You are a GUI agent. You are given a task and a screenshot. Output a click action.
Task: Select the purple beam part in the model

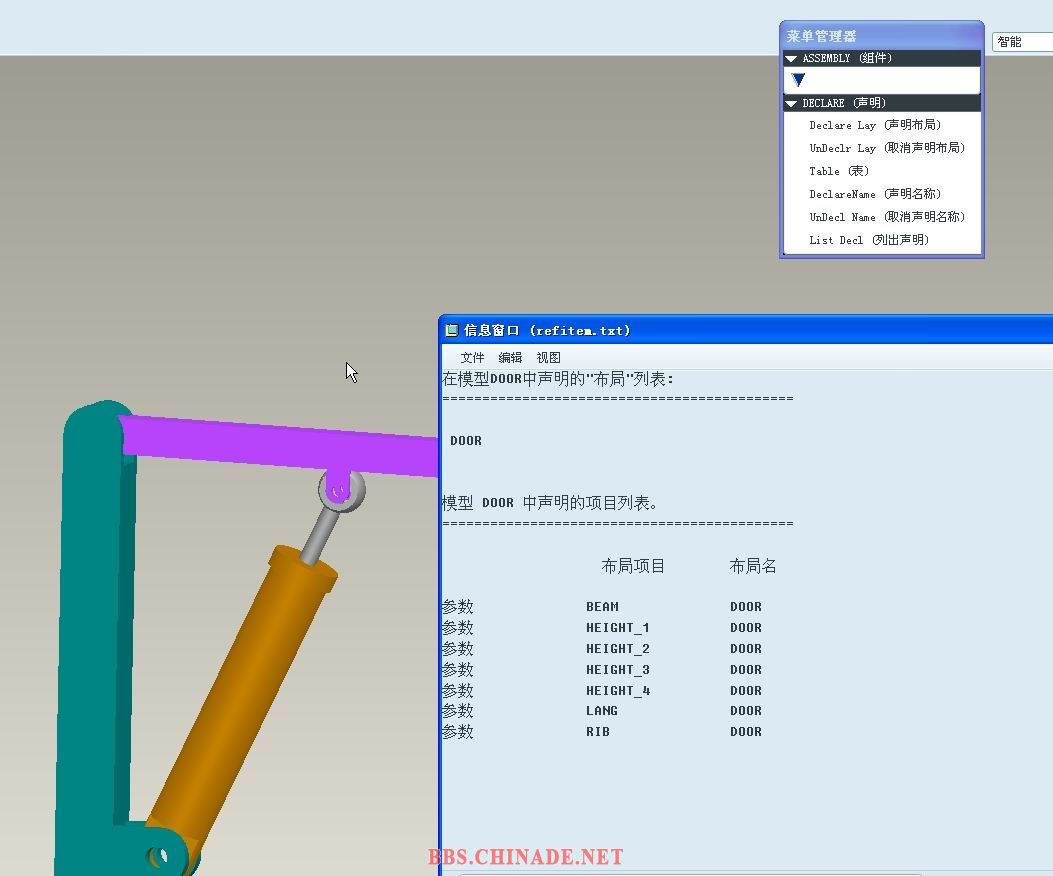(282, 443)
